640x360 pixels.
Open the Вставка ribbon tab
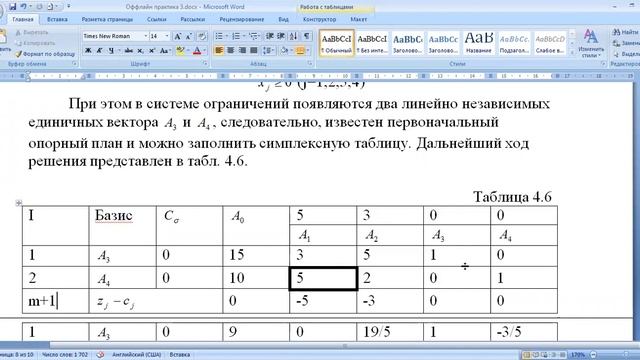pyautogui.click(x=57, y=19)
